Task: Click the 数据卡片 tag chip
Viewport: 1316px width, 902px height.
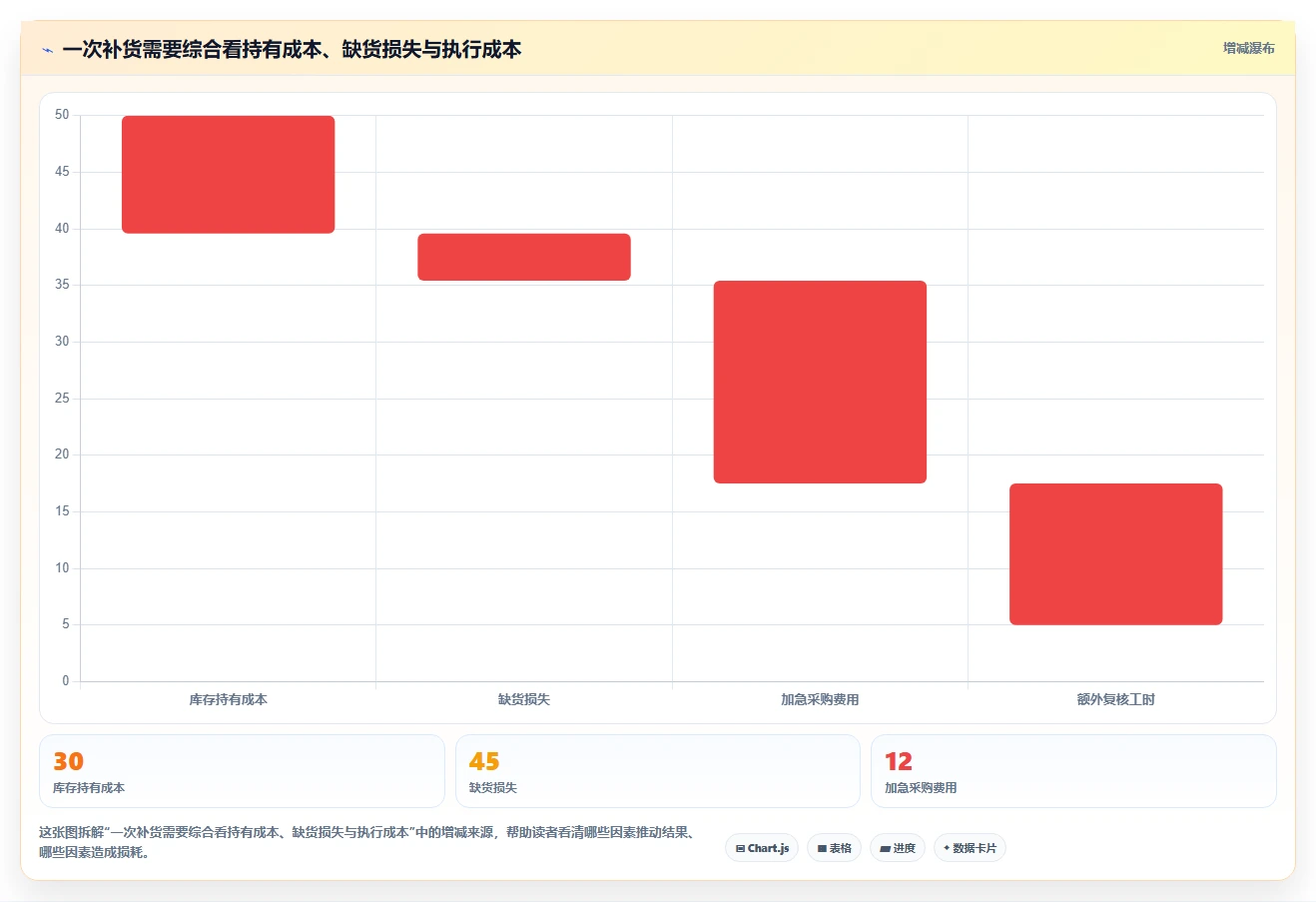Action: pyautogui.click(x=970, y=848)
